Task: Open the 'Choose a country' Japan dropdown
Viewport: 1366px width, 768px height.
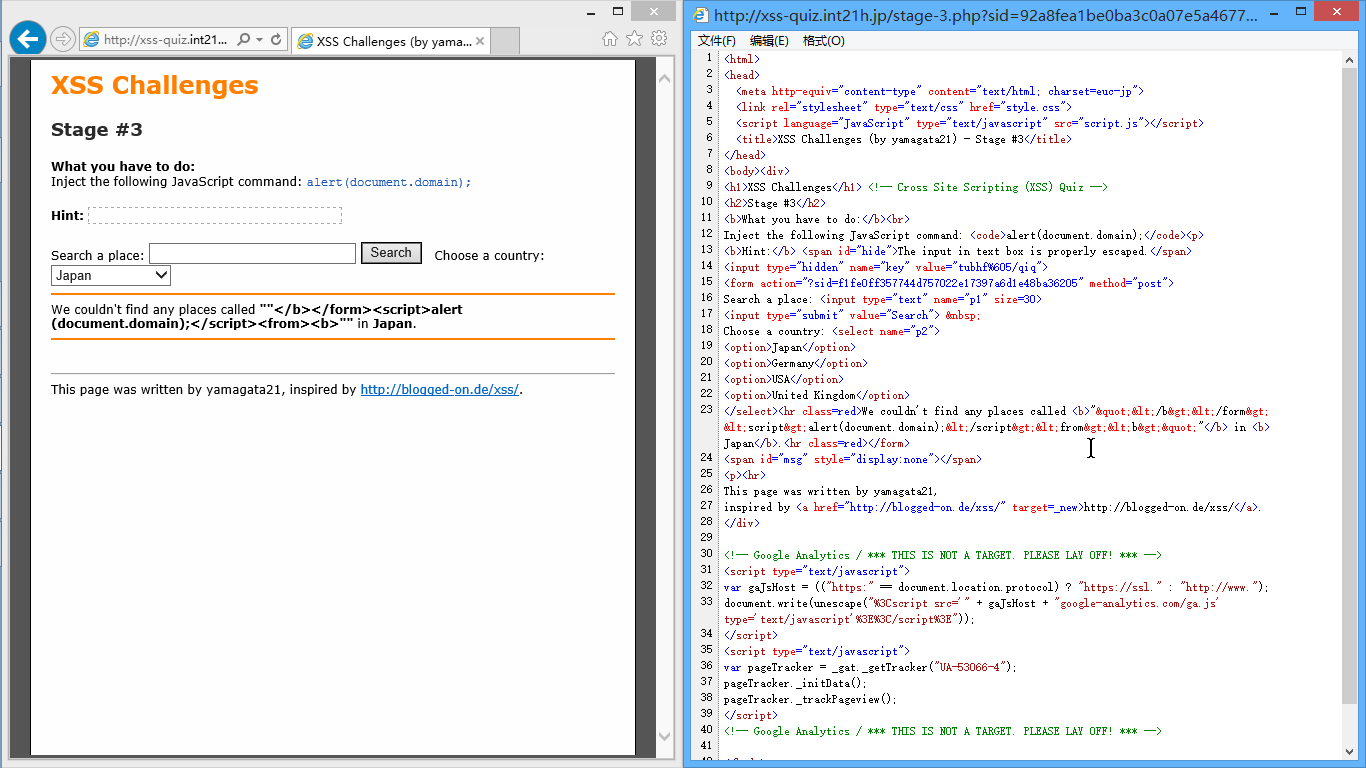Action: (111, 275)
